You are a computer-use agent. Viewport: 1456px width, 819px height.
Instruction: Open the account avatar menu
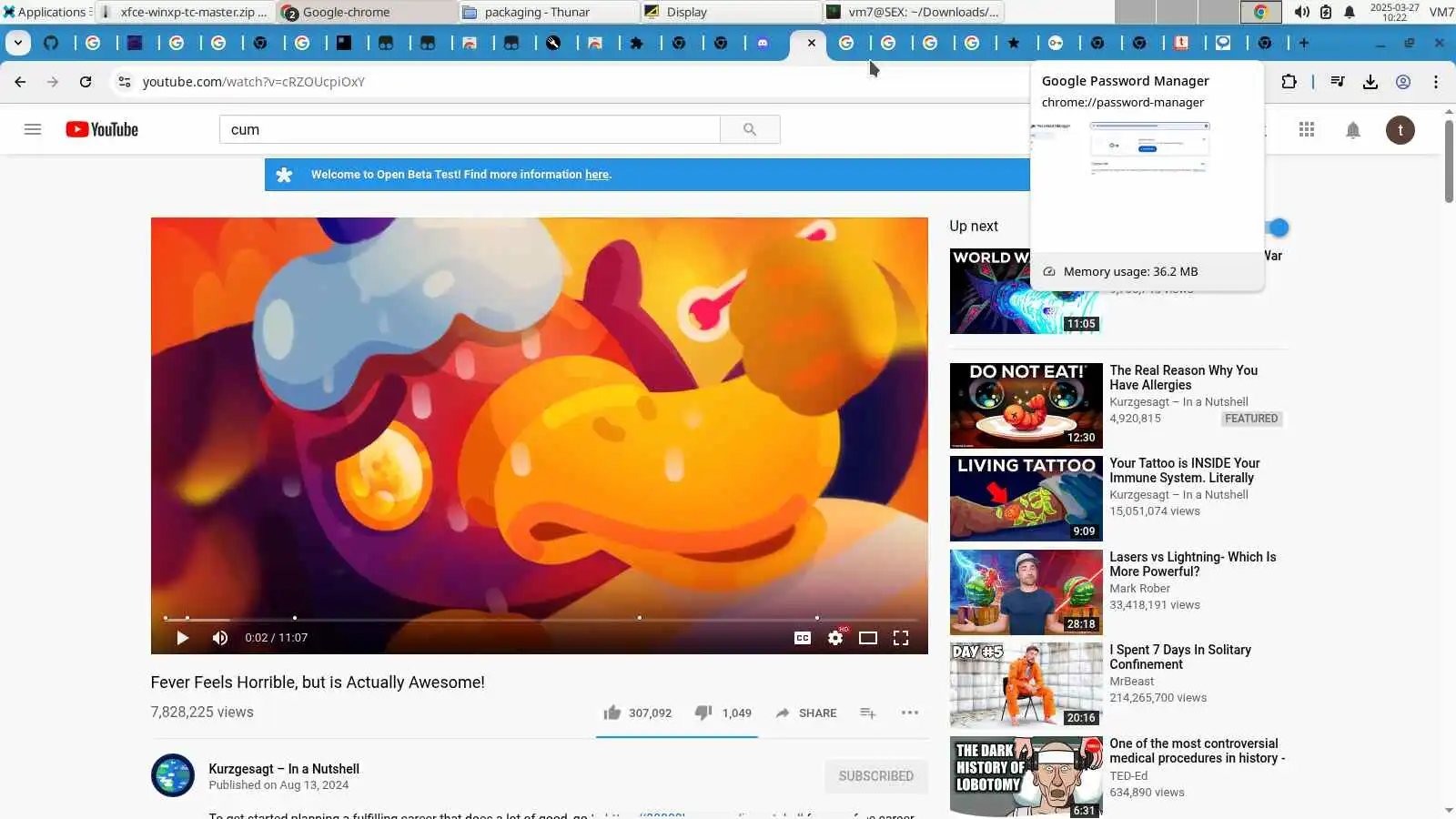pos(1400,130)
